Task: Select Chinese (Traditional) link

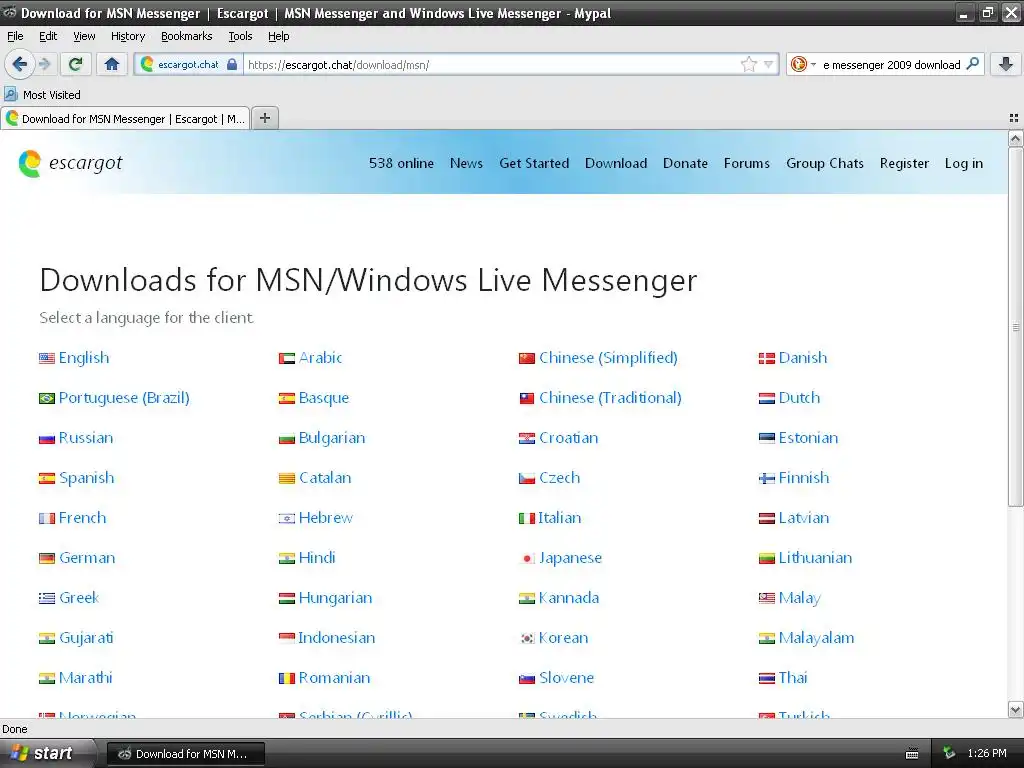Action: coord(610,398)
